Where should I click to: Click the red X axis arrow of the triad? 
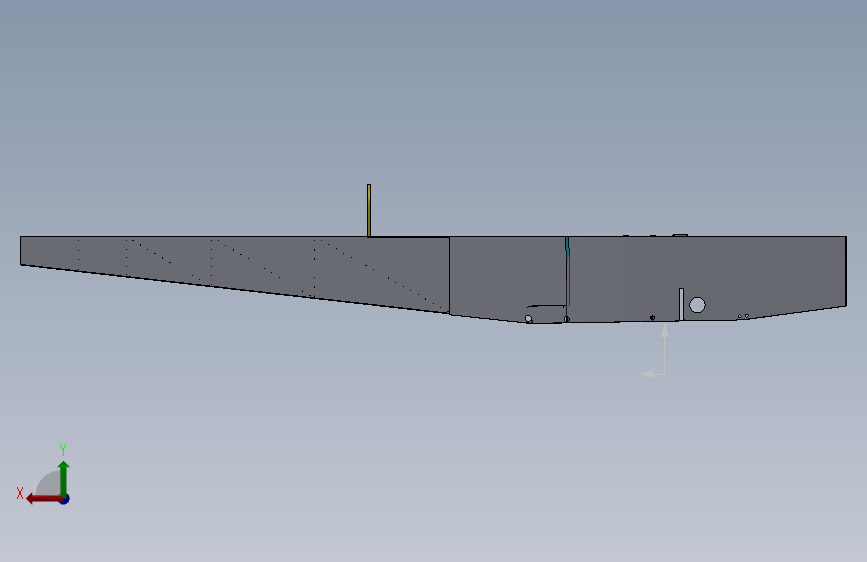(x=43, y=499)
